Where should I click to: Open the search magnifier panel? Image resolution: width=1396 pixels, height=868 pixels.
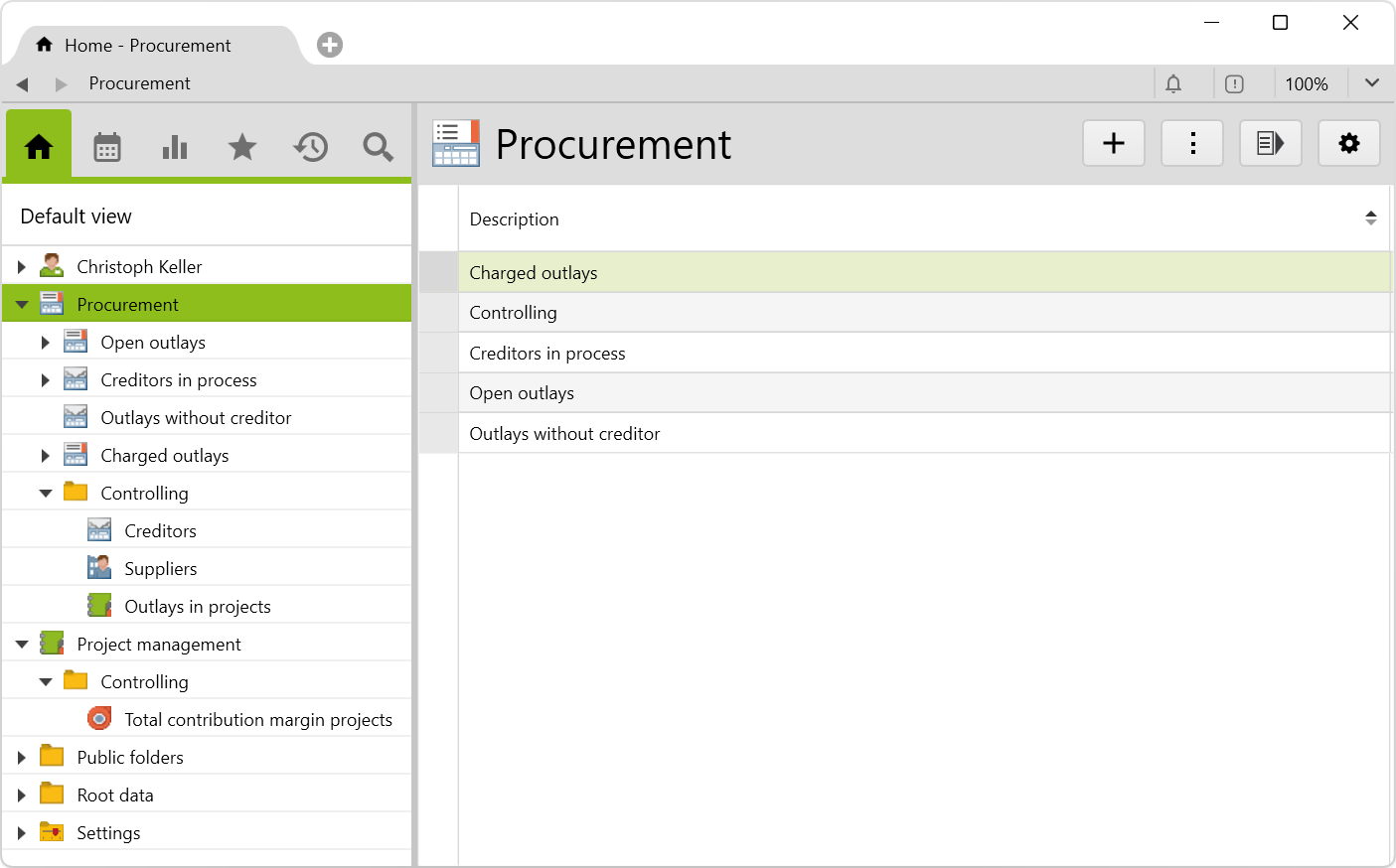click(x=378, y=147)
